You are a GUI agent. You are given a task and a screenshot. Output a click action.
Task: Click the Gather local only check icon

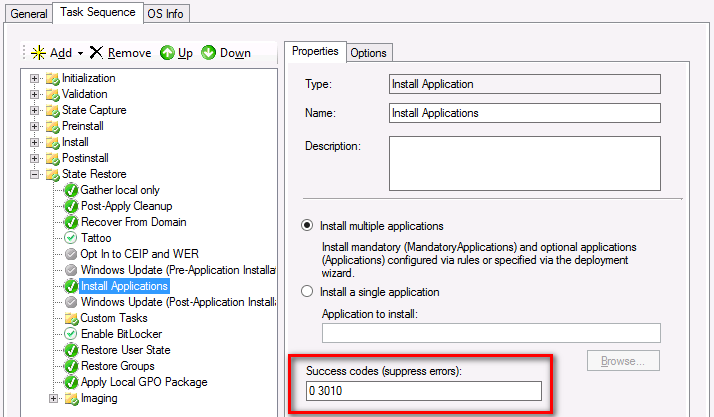click(71, 190)
